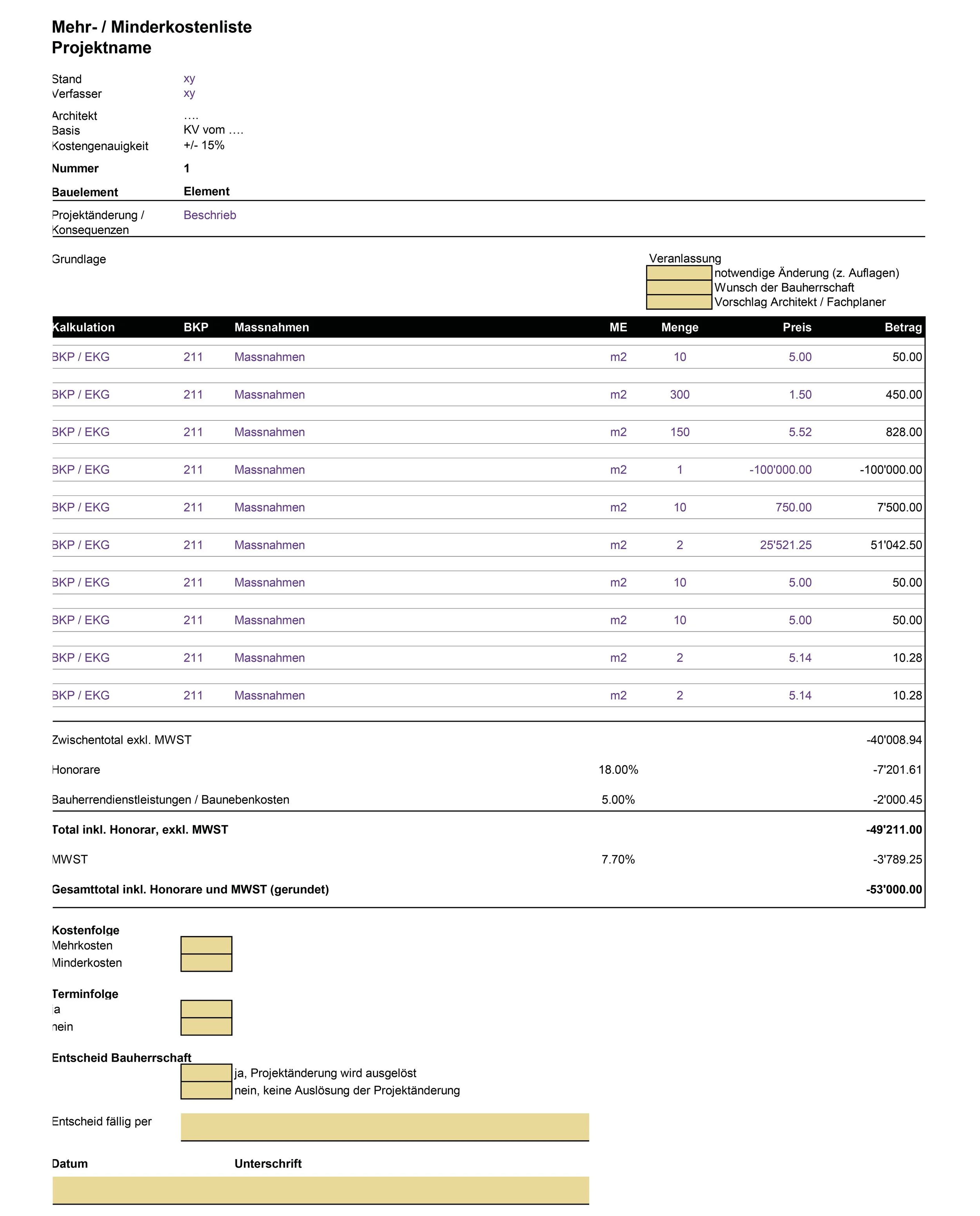Select the MWST rate 7.70%

pos(618,859)
